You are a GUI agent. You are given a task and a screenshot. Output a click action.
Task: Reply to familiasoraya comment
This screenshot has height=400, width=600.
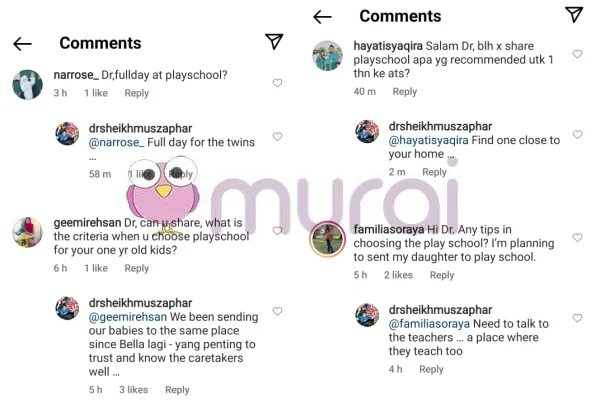(442, 275)
